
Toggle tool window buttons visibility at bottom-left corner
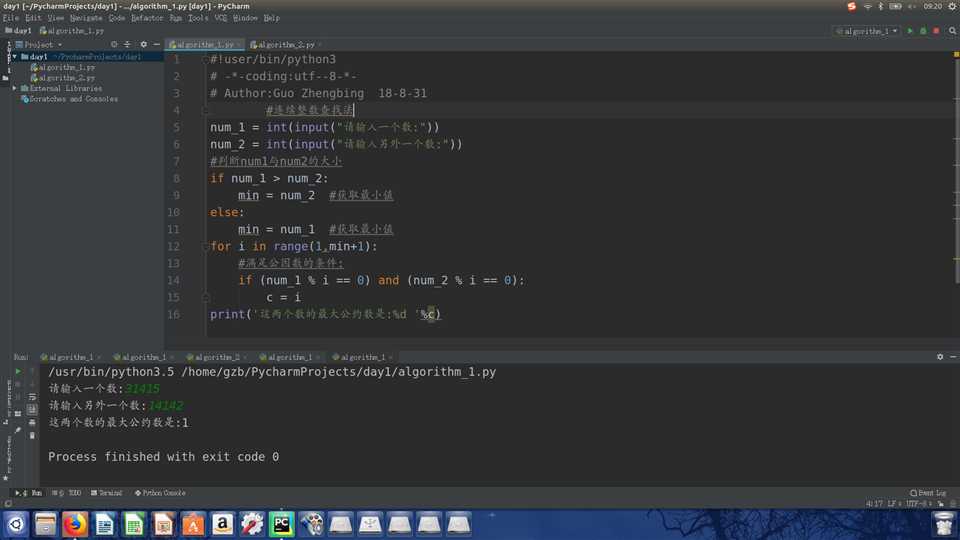(8, 504)
